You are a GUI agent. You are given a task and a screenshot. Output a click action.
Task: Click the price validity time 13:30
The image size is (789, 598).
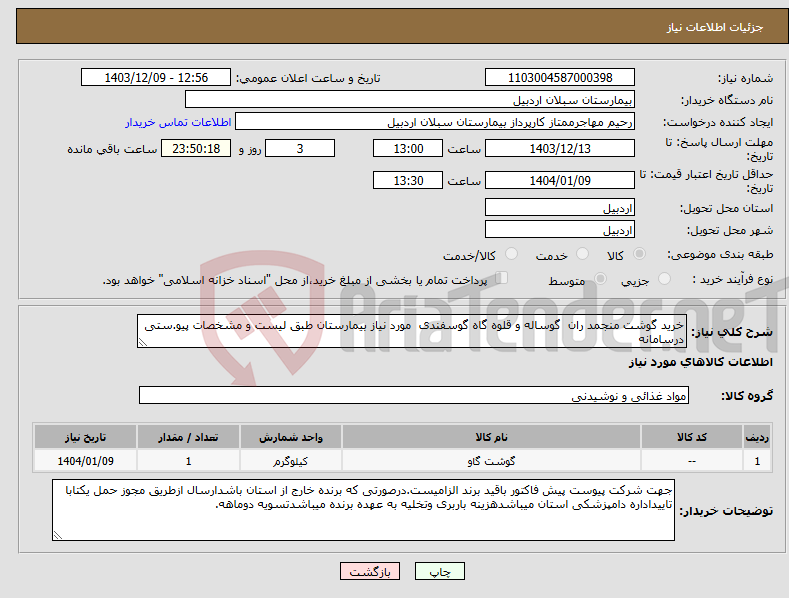click(408, 180)
